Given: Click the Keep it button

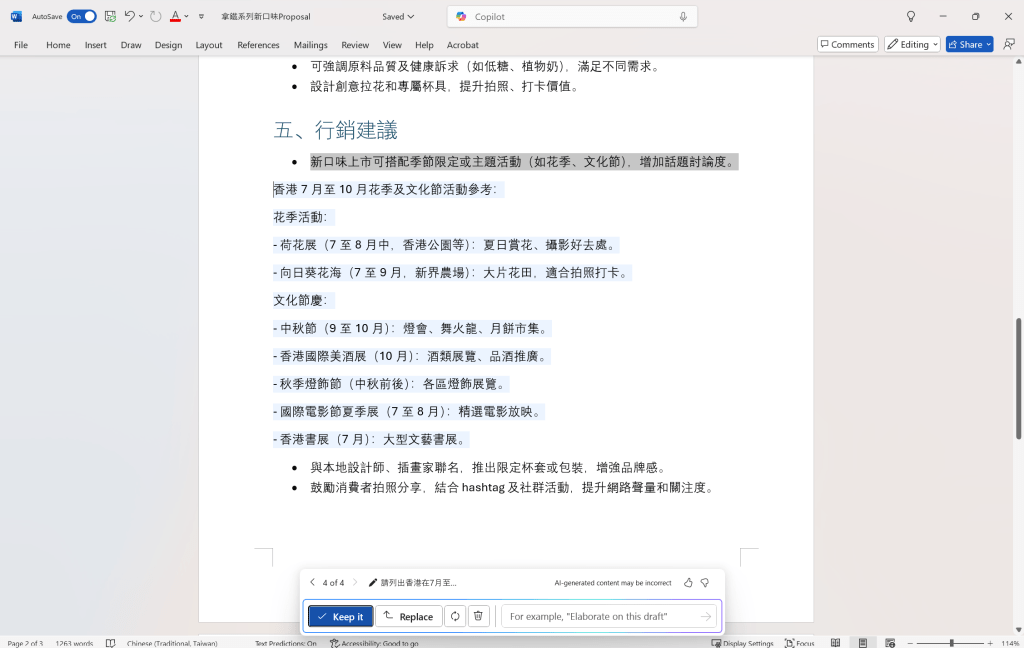Looking at the screenshot, I should tap(340, 616).
